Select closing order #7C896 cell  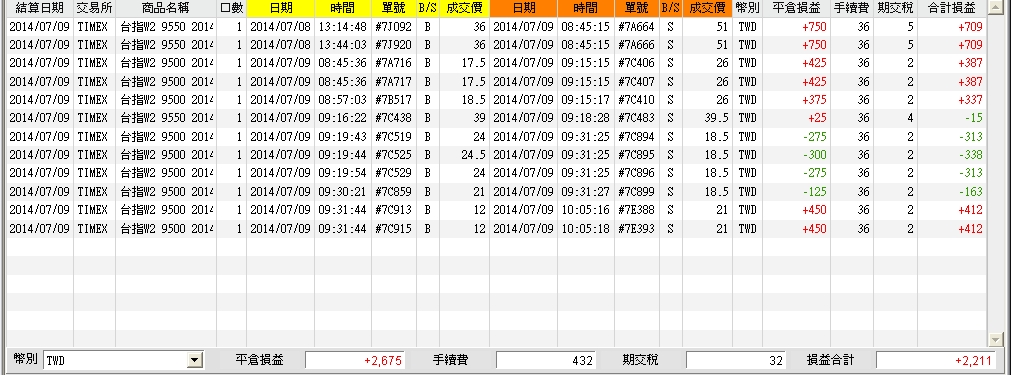636,173
